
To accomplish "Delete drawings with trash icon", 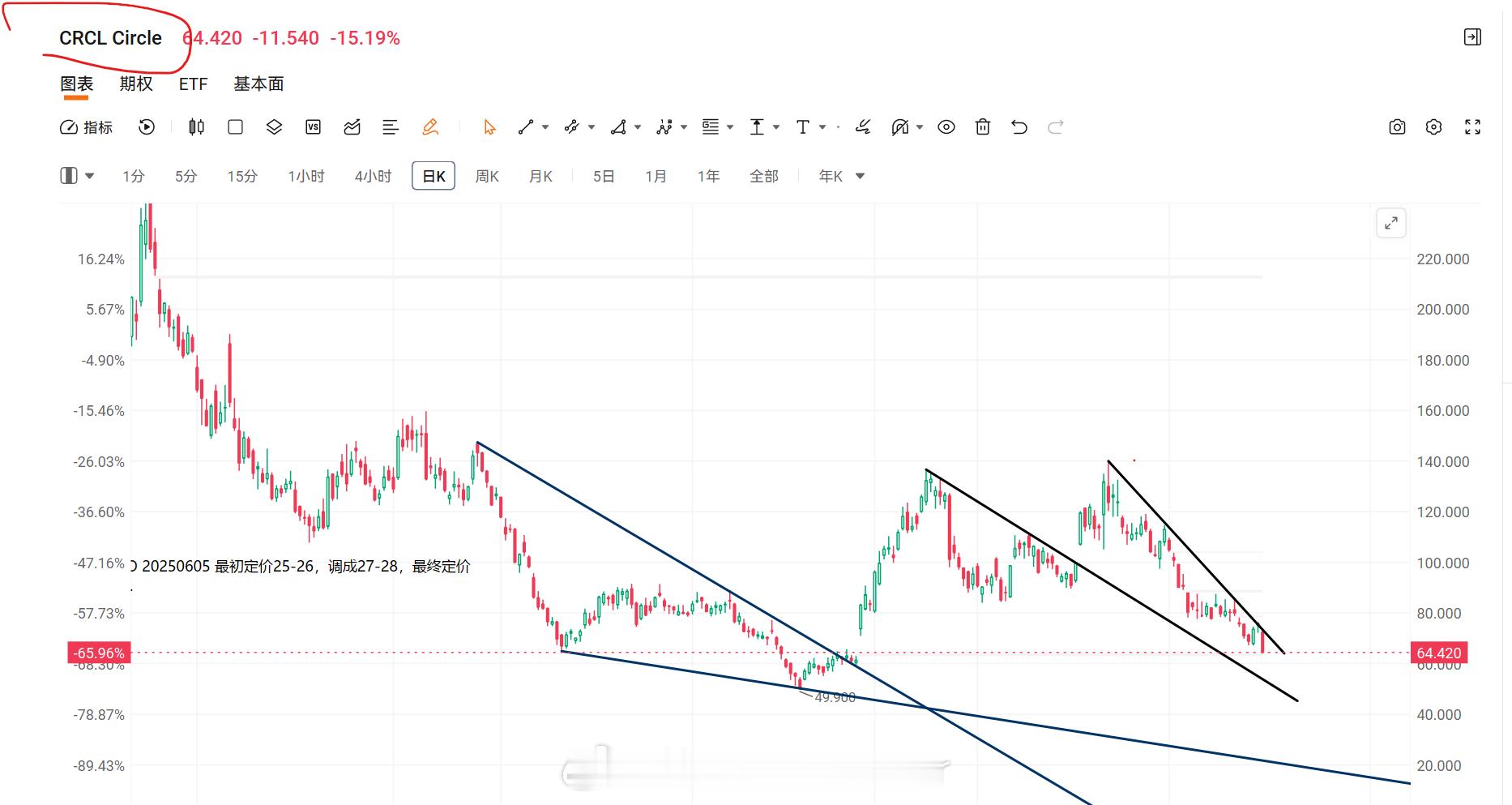I will coord(983,127).
